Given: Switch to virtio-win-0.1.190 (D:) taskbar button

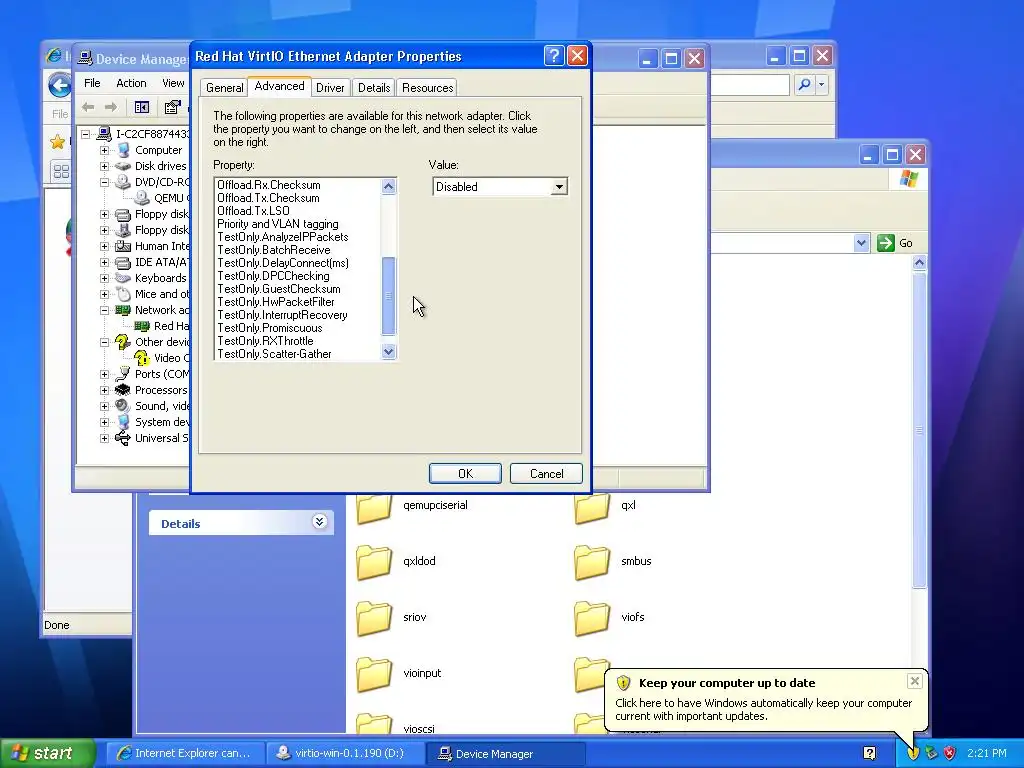Looking at the screenshot, I should (346, 753).
